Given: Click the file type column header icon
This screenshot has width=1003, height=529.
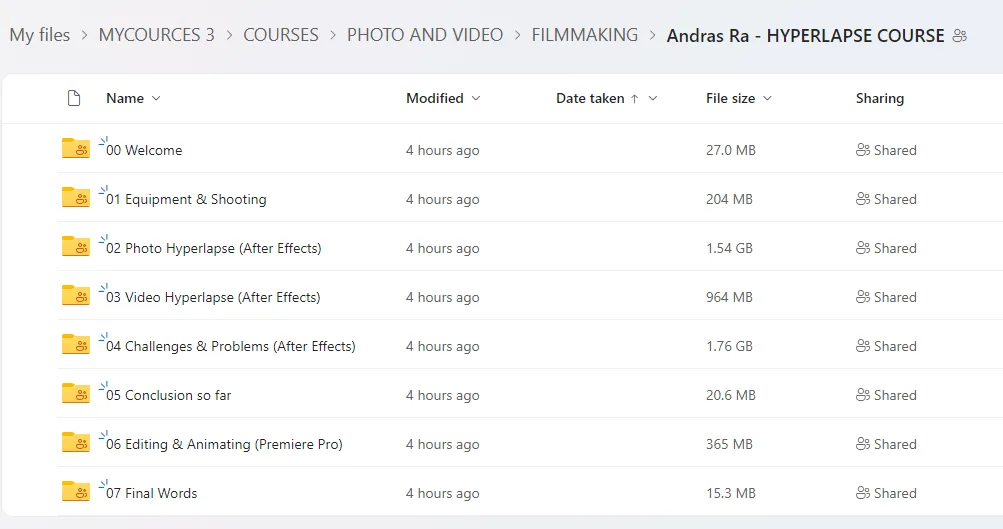Looking at the screenshot, I should (73, 98).
